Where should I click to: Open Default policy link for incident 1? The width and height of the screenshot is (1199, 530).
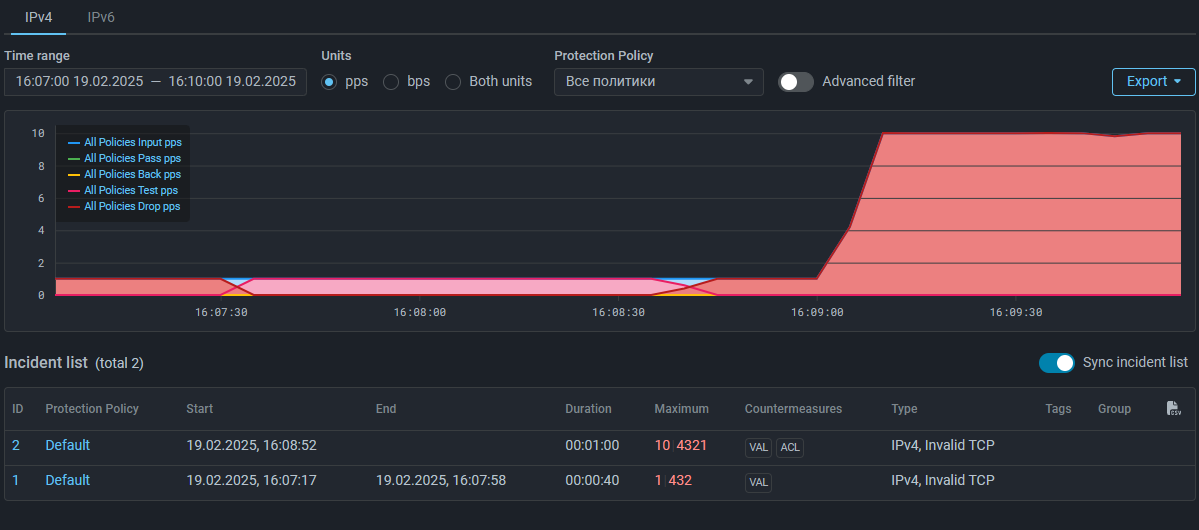[x=67, y=480]
